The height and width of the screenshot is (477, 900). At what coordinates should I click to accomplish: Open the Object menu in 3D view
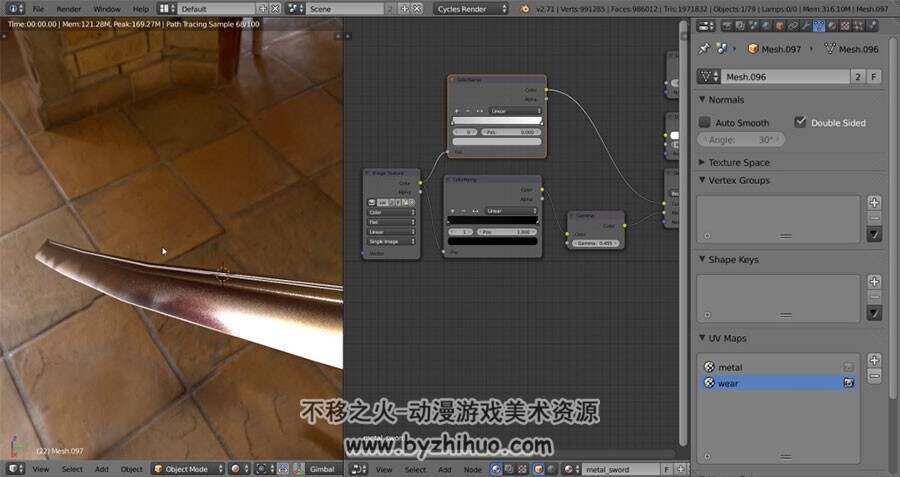(131, 469)
